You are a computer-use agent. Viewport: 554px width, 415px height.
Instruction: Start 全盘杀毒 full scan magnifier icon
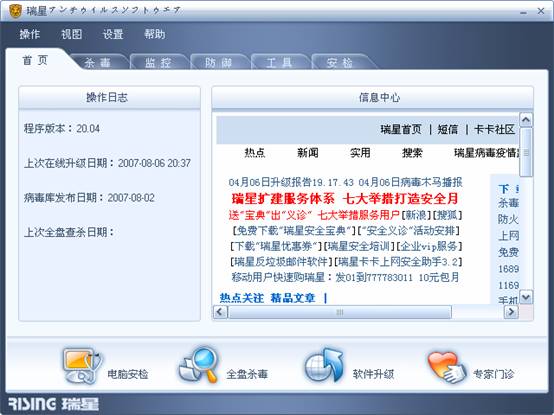[199, 364]
